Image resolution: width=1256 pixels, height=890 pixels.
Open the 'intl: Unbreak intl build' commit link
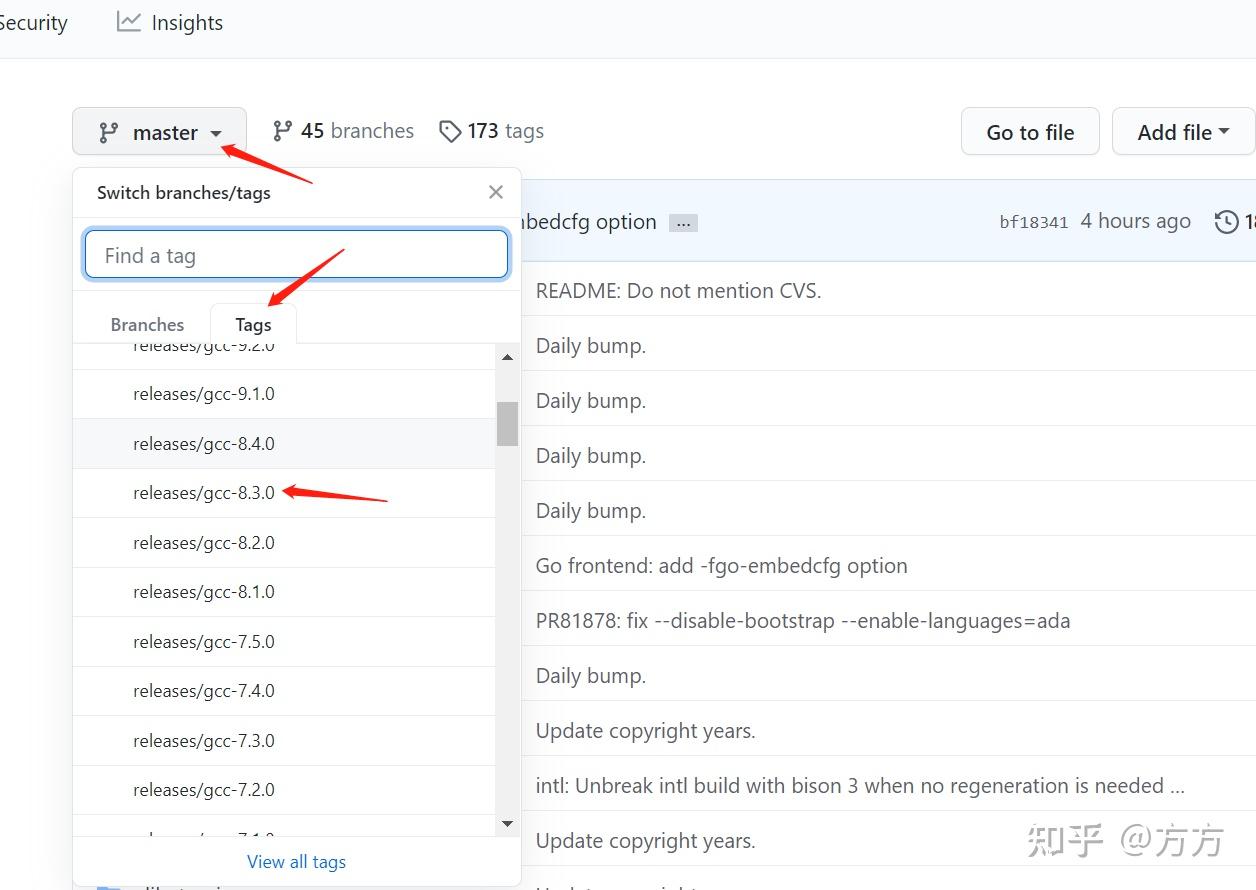(x=860, y=786)
